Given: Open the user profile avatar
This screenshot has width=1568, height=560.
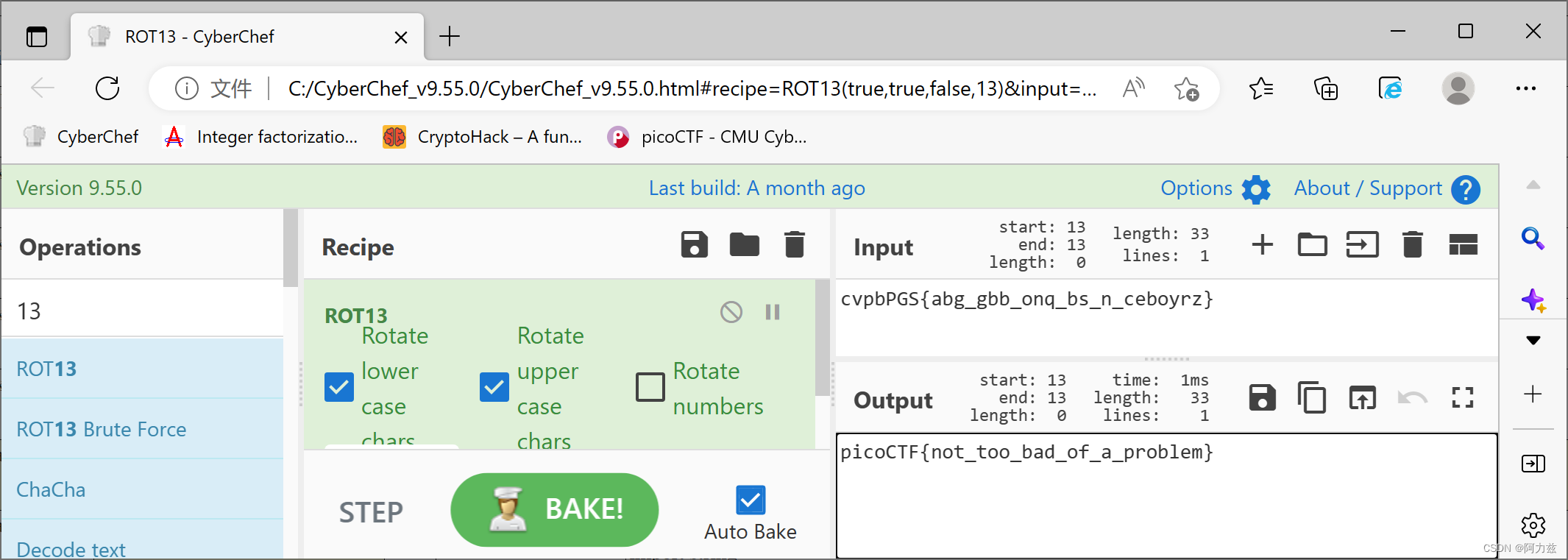Looking at the screenshot, I should (x=1458, y=88).
